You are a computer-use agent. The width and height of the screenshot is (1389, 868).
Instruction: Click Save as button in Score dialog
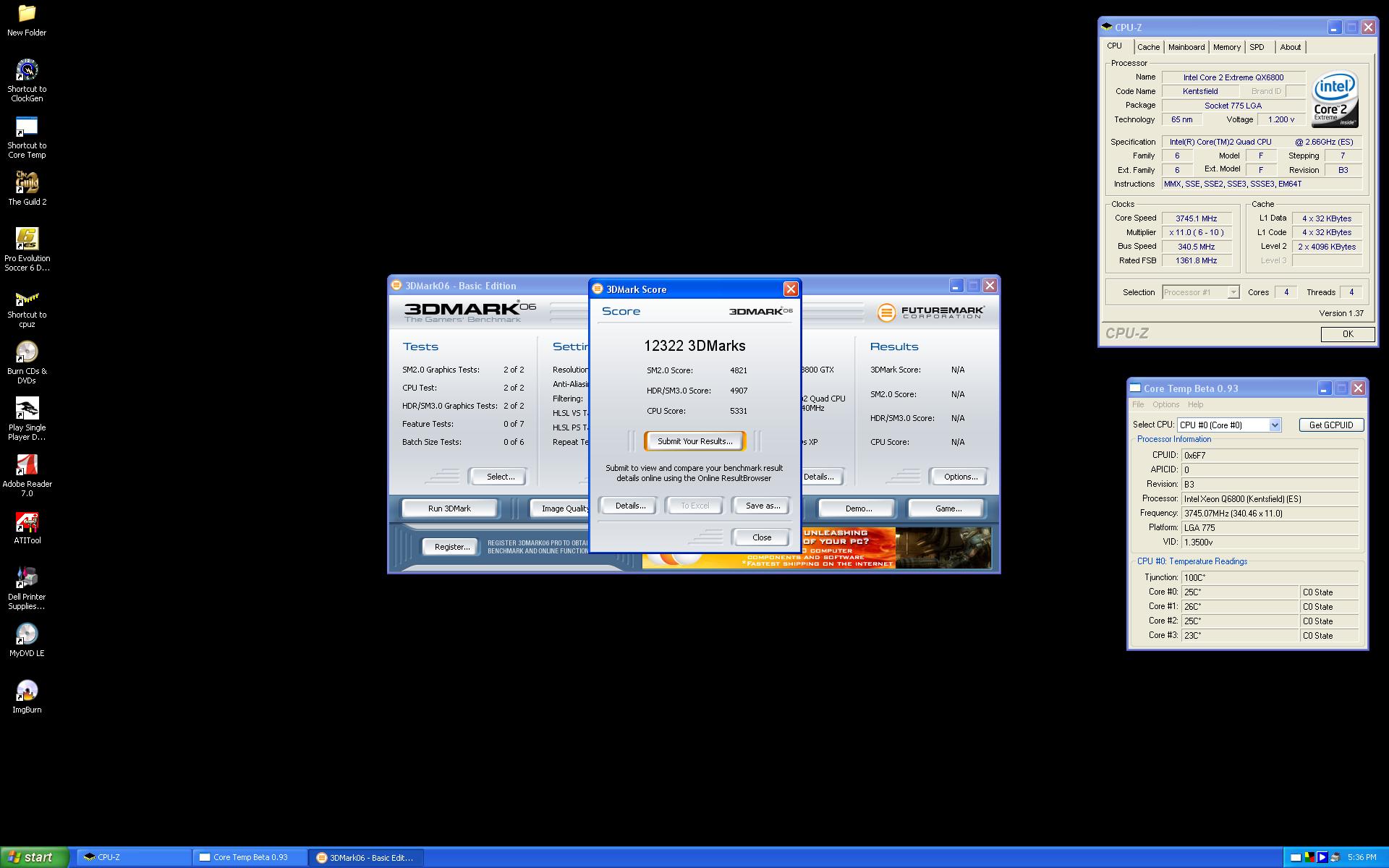click(763, 506)
